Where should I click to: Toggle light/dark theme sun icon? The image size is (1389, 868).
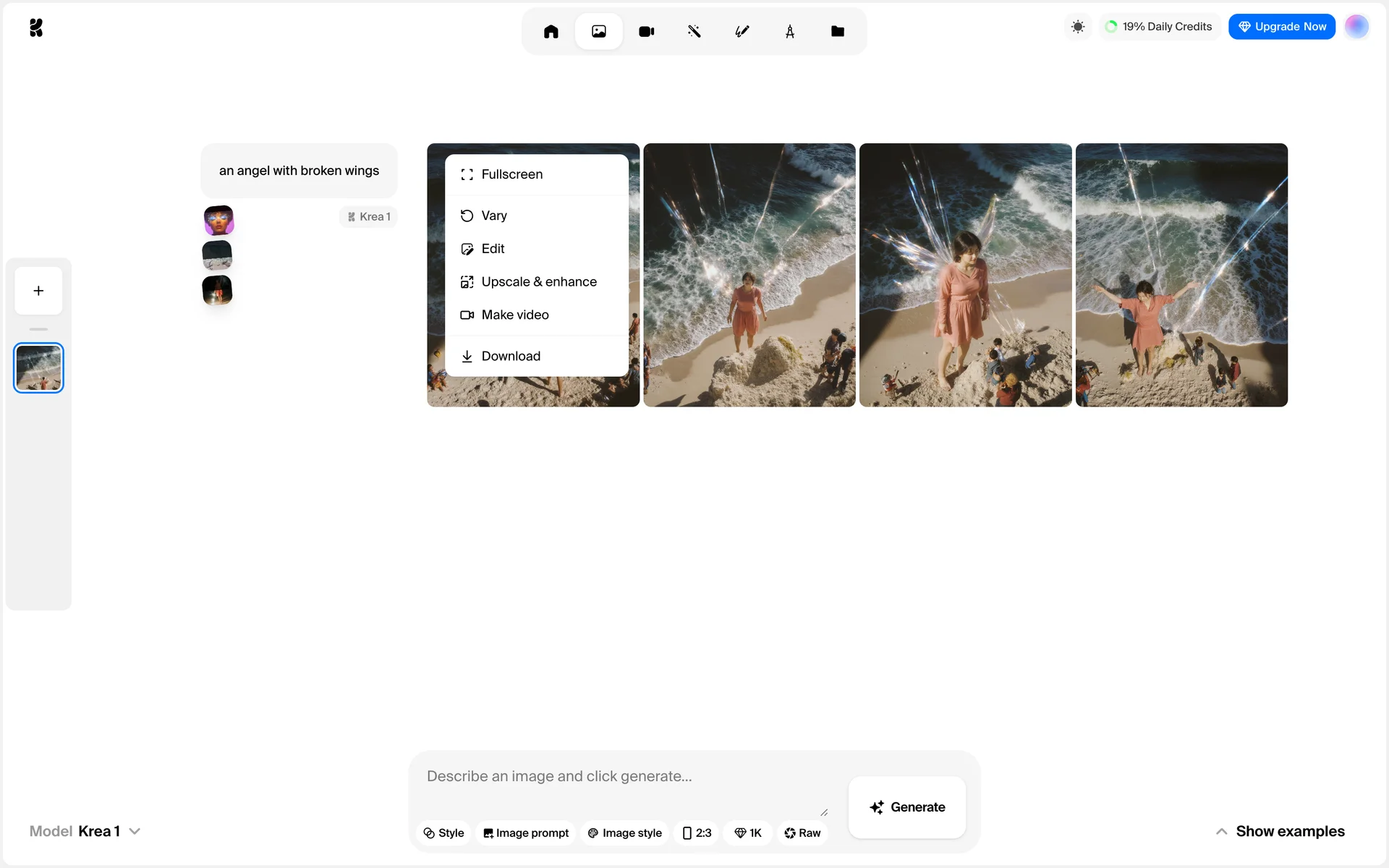click(1077, 27)
